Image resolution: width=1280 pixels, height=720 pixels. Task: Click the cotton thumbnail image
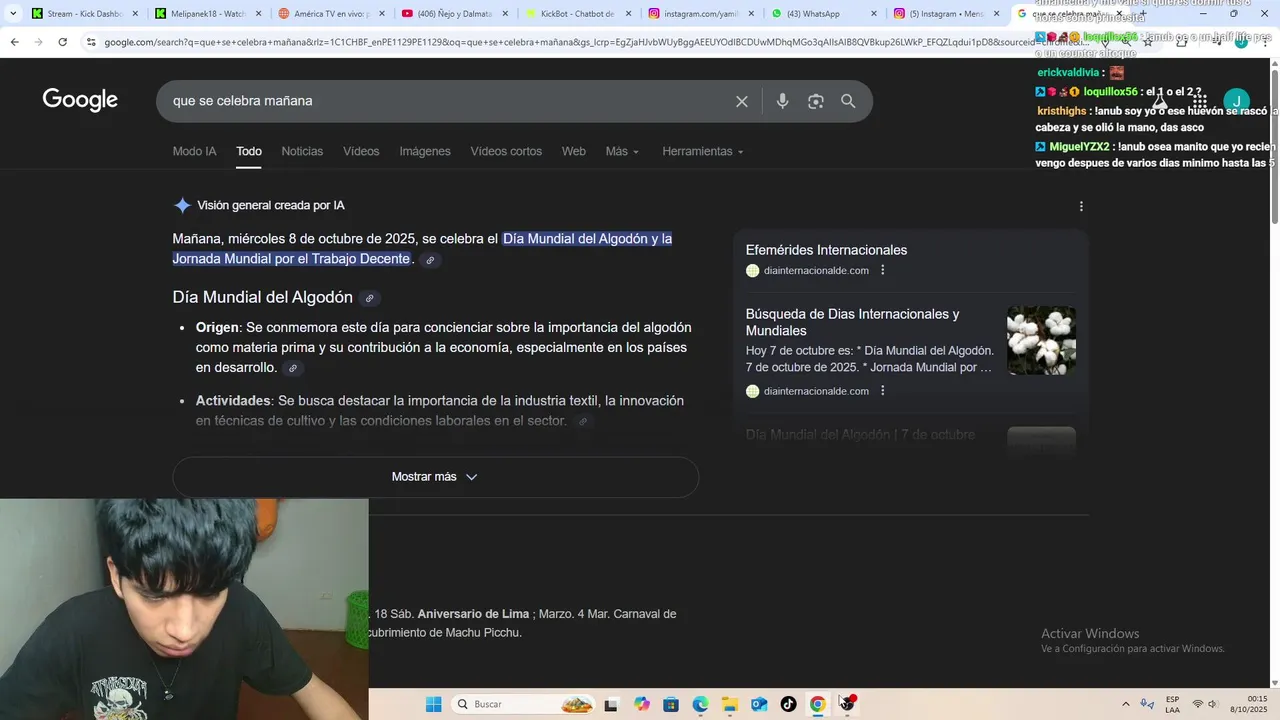[1041, 340]
